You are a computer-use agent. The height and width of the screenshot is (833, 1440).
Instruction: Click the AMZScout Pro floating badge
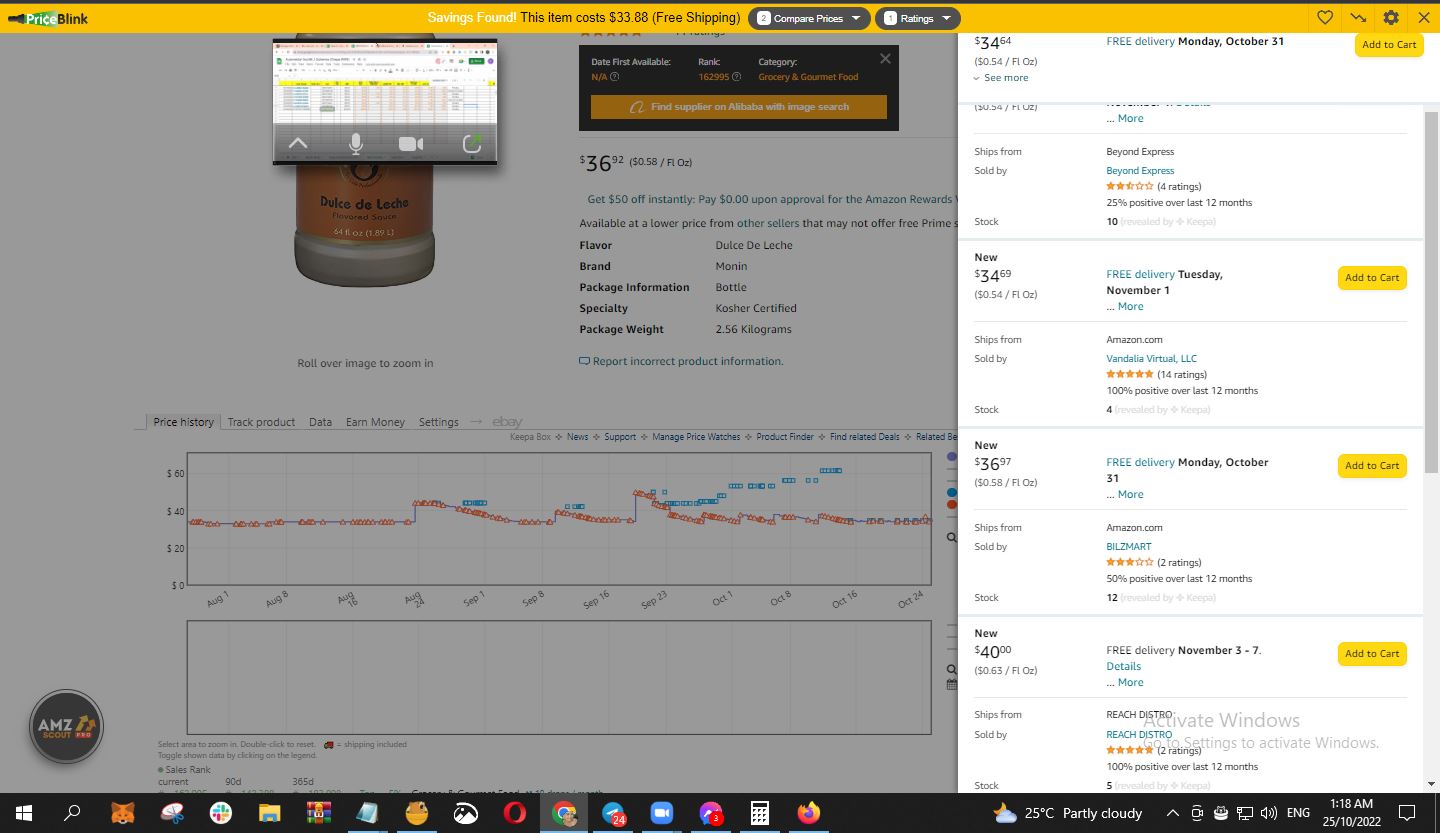pyautogui.click(x=66, y=727)
